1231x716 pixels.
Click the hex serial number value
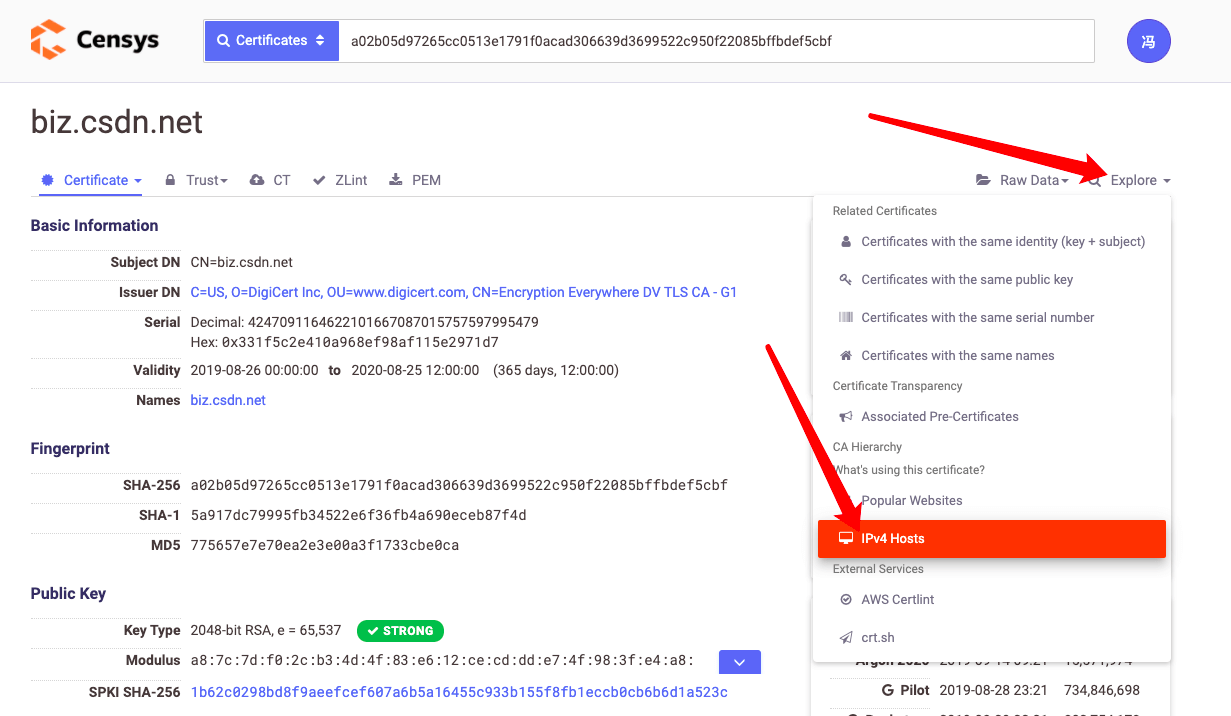360,342
